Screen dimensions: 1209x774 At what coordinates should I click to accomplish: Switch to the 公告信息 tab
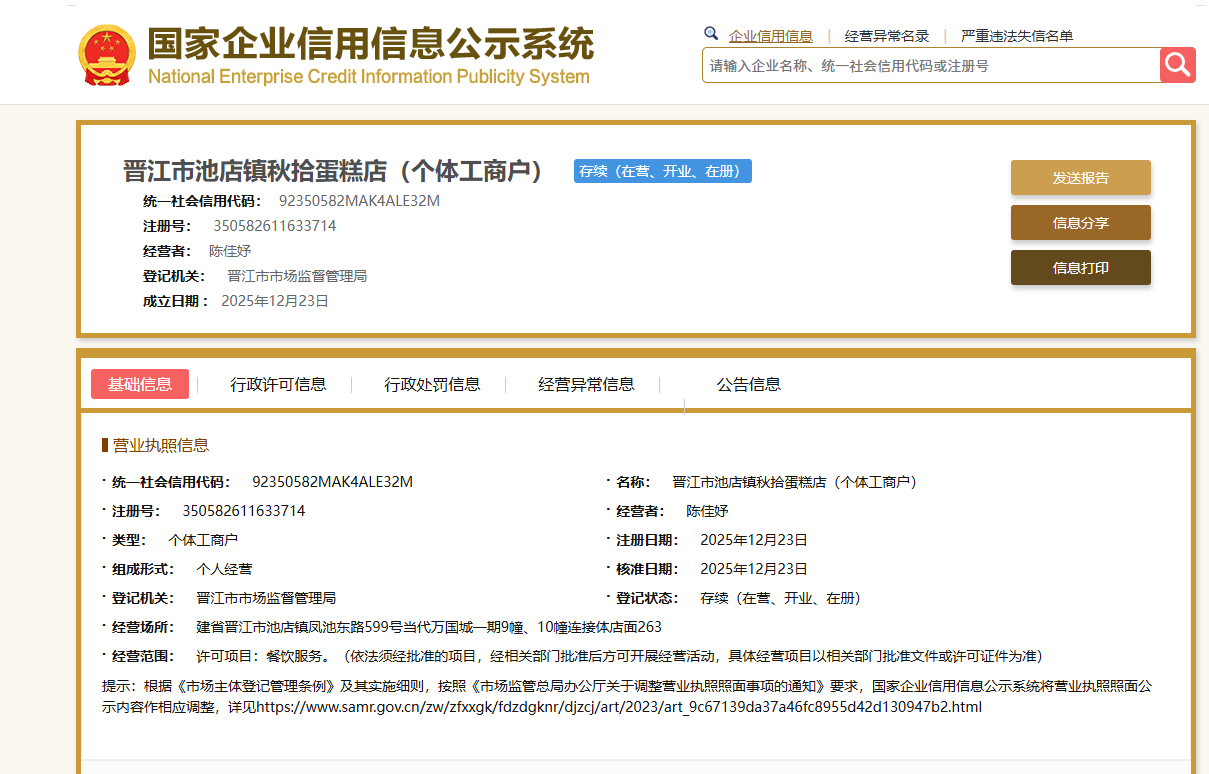click(x=749, y=384)
